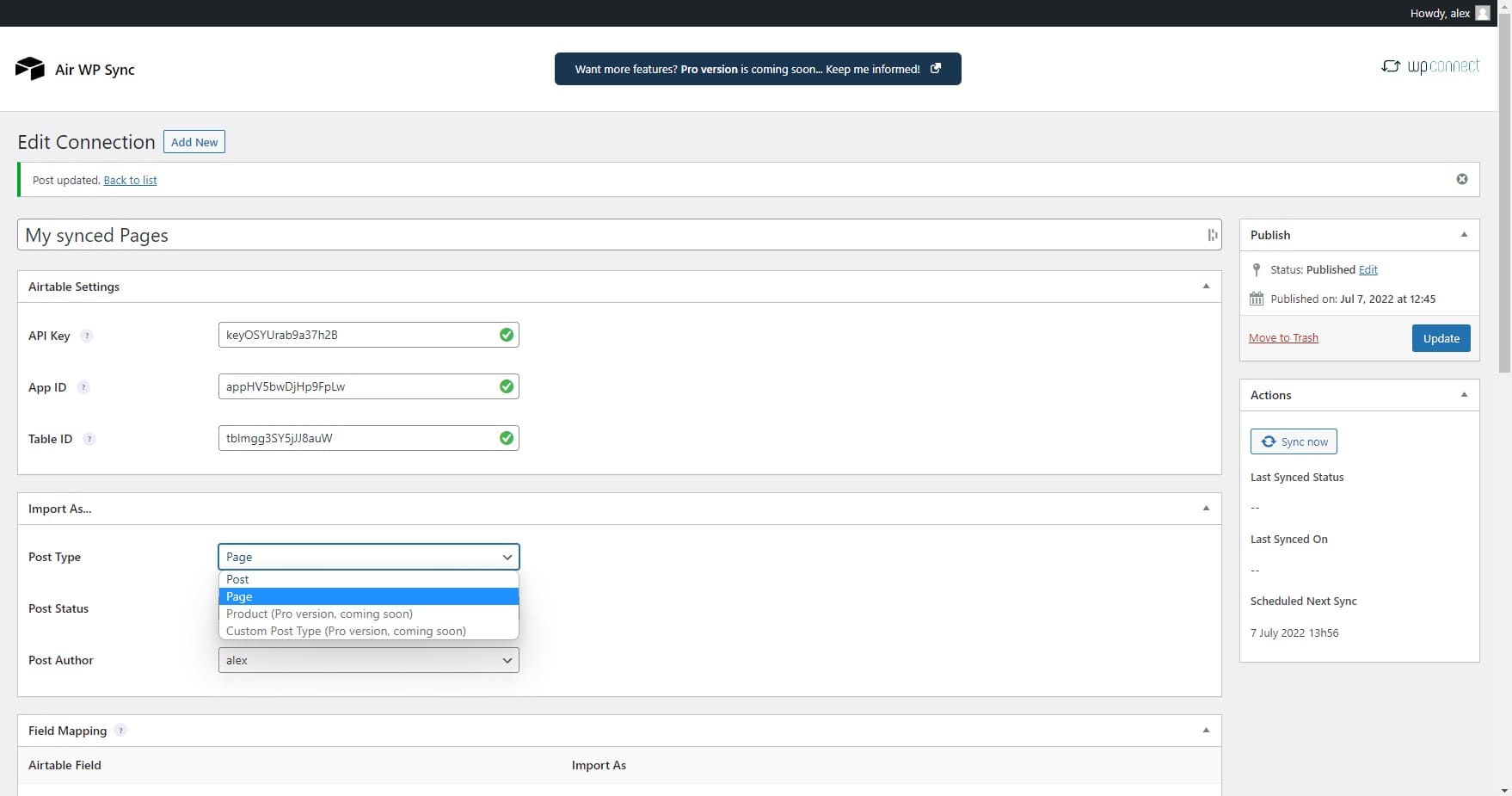
Task: Collapse the Airtable Settings panel
Action: point(1206,287)
